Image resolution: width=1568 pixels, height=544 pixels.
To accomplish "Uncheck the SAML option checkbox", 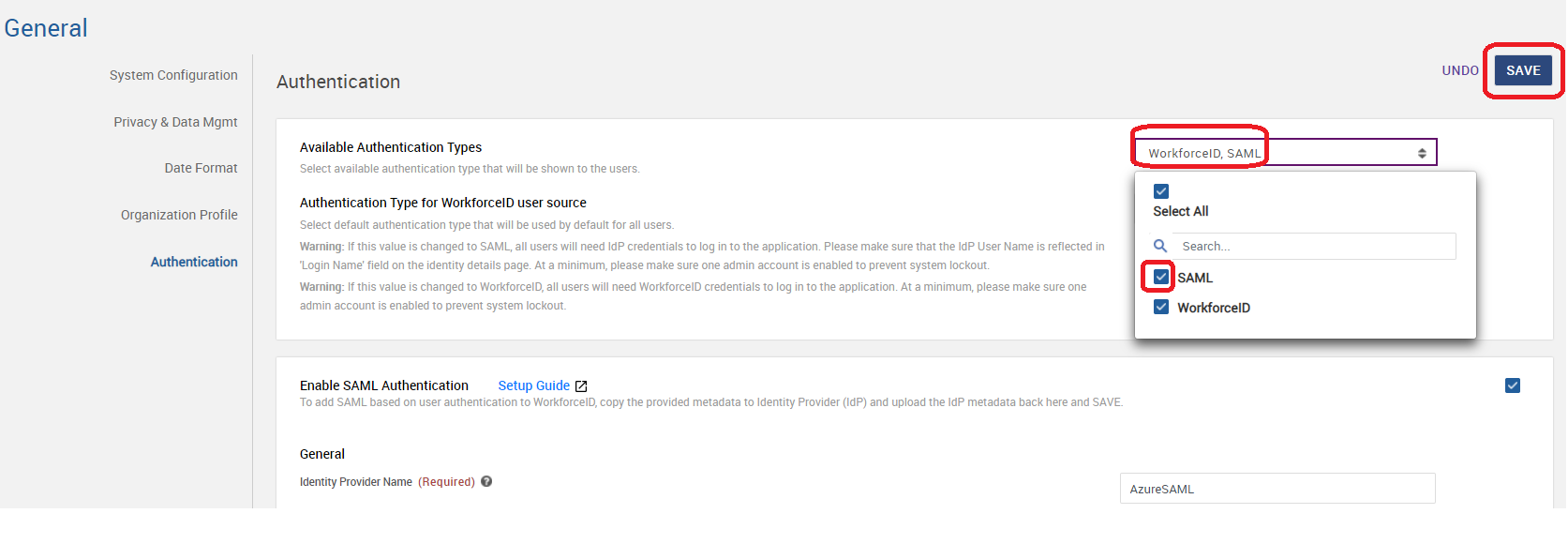I will point(1161,277).
